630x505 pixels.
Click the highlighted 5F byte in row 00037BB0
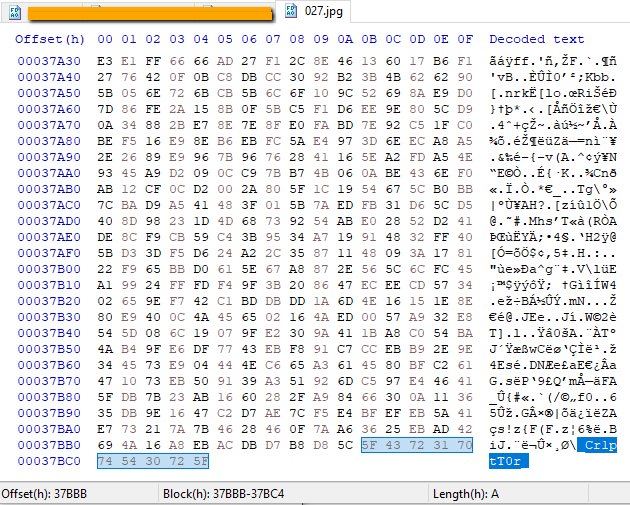[x=369, y=445]
